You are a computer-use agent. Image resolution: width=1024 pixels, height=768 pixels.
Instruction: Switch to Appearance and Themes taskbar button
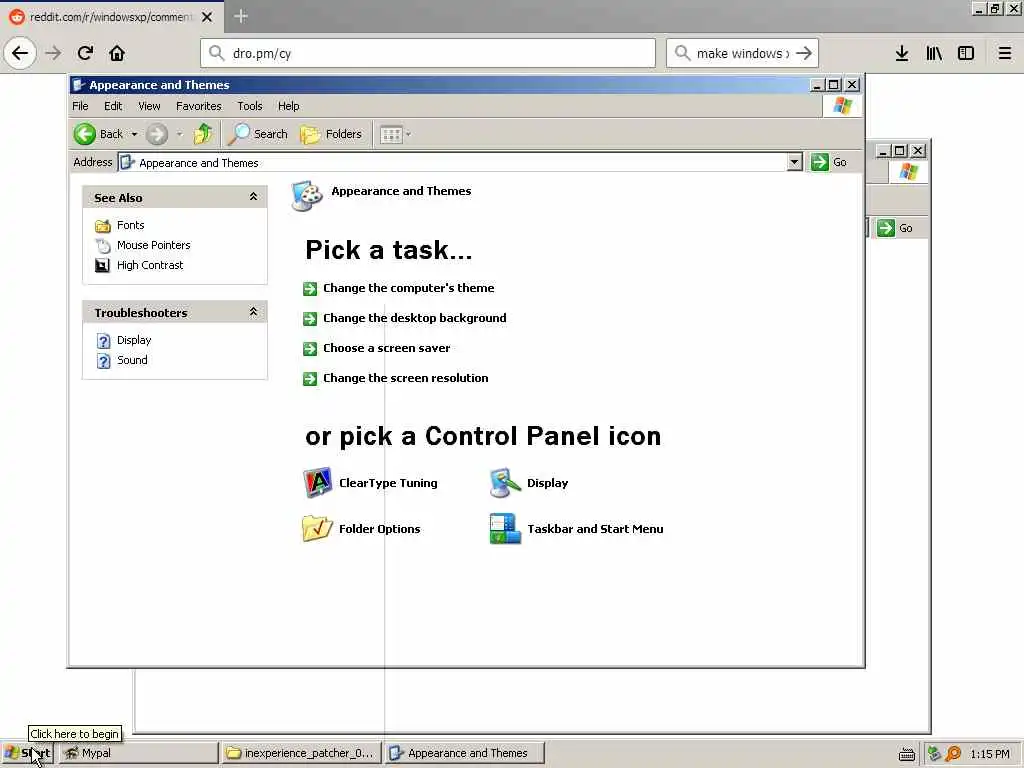(x=464, y=753)
